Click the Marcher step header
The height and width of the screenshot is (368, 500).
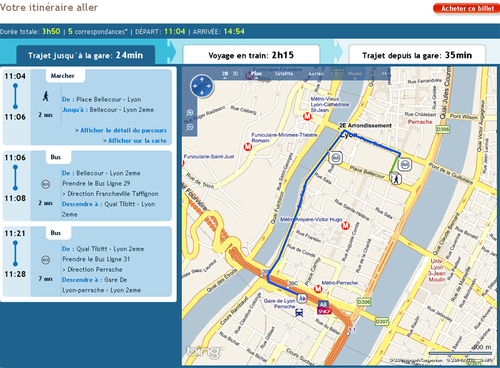tap(63, 76)
